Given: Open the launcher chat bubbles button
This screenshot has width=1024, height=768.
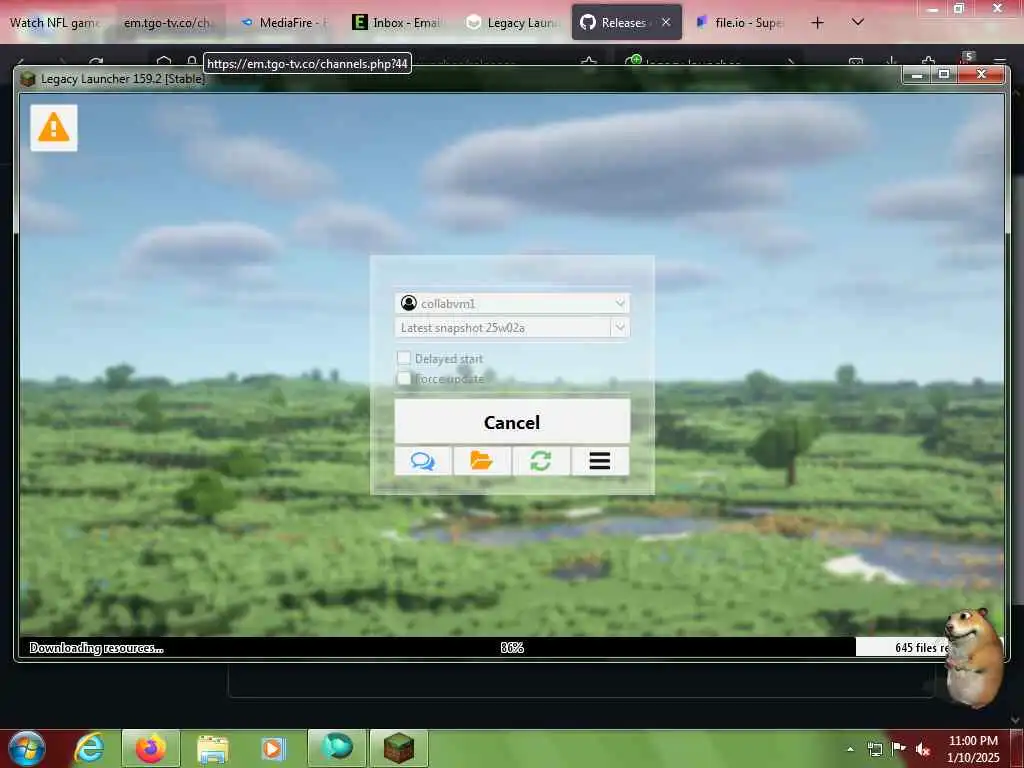Looking at the screenshot, I should 423,461.
